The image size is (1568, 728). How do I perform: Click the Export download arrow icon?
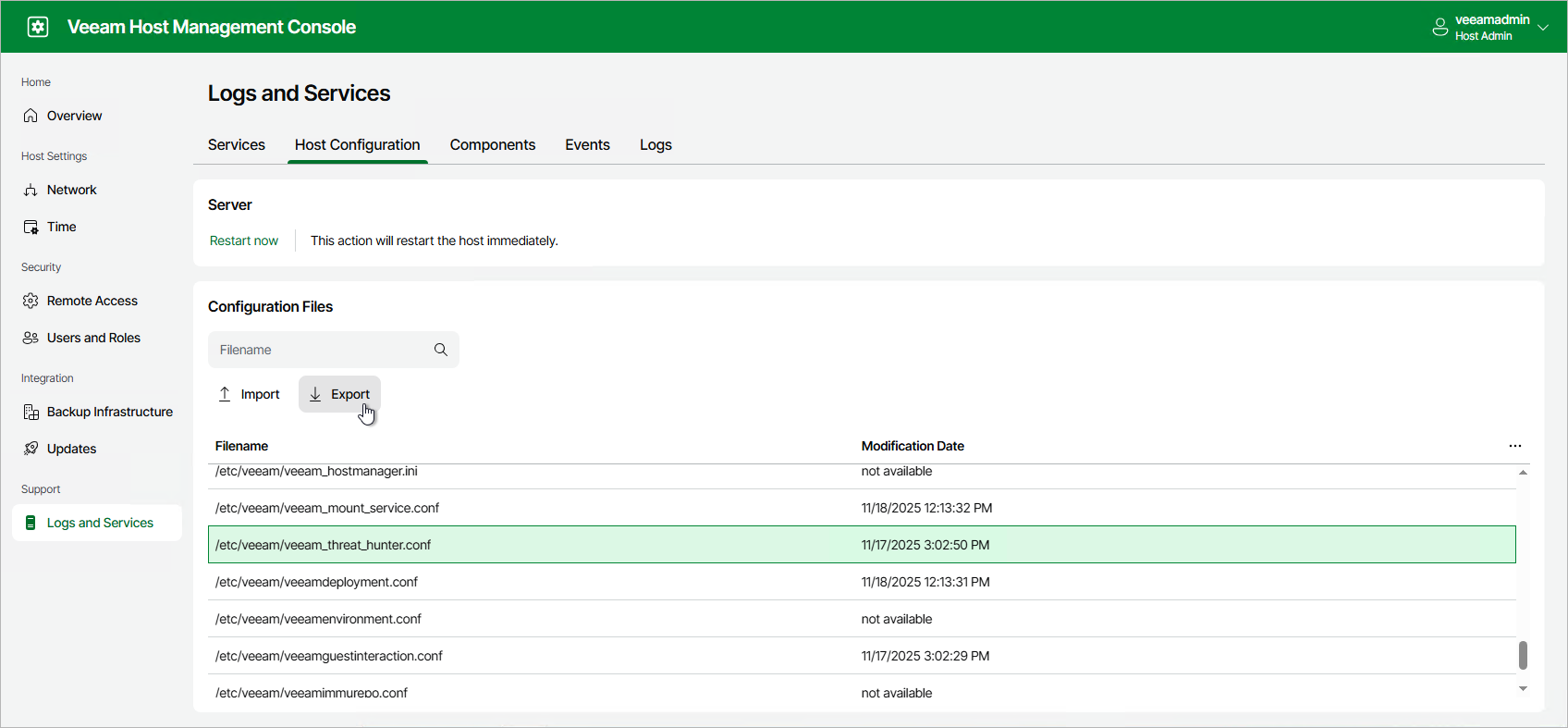[x=315, y=394]
